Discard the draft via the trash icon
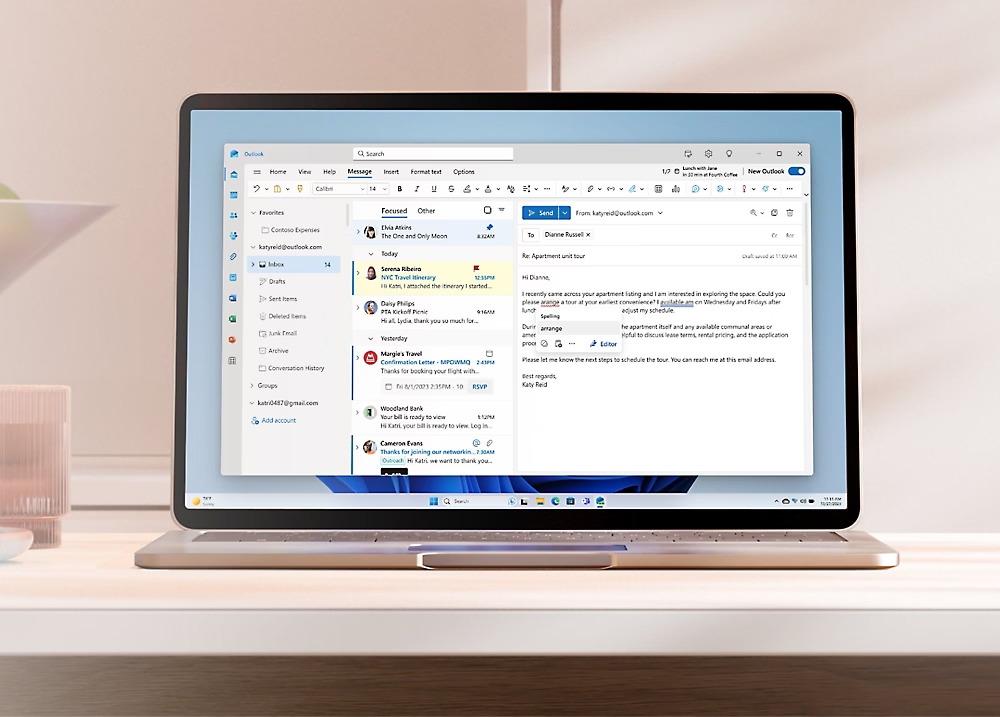The height and width of the screenshot is (717, 1000). pos(789,213)
